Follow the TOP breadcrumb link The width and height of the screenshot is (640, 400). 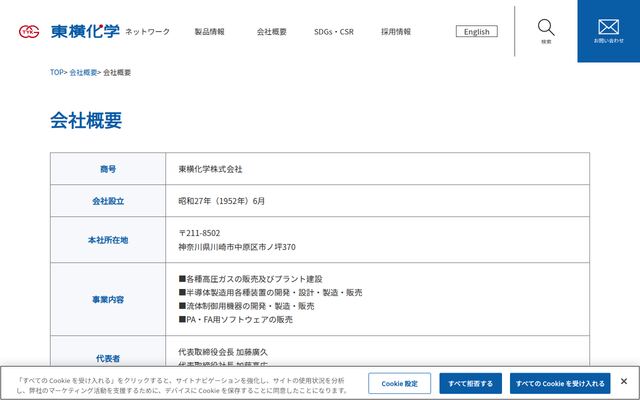tap(57, 72)
